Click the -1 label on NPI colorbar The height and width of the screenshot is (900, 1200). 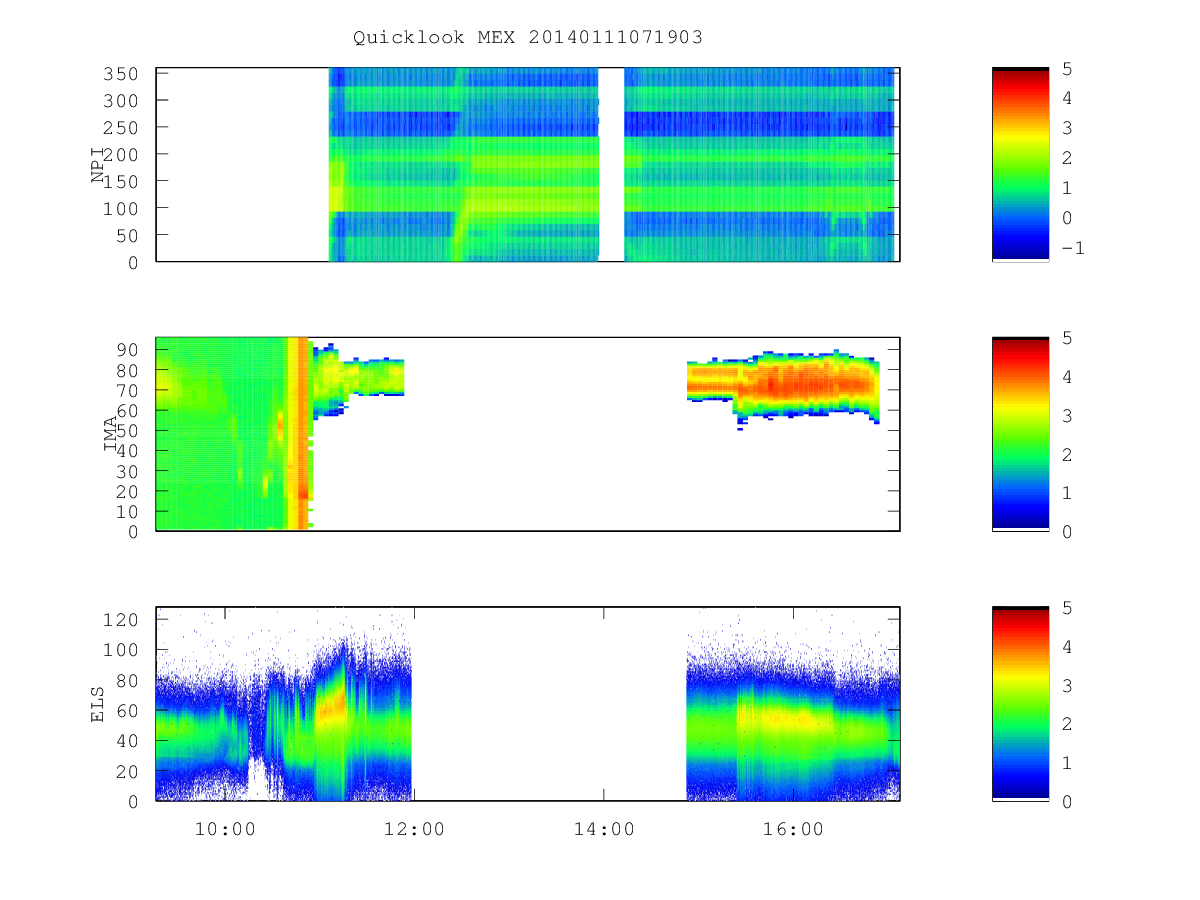tap(1072, 248)
